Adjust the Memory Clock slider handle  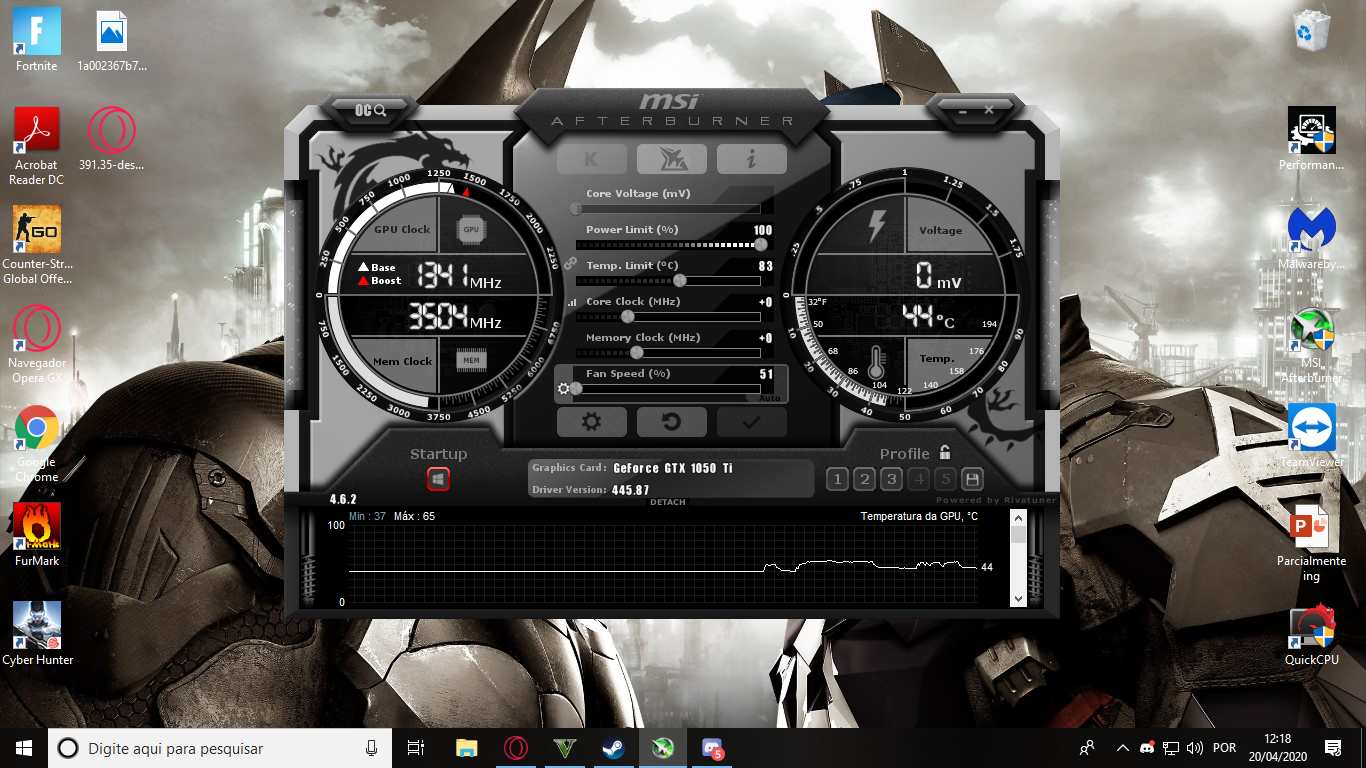tap(636, 353)
